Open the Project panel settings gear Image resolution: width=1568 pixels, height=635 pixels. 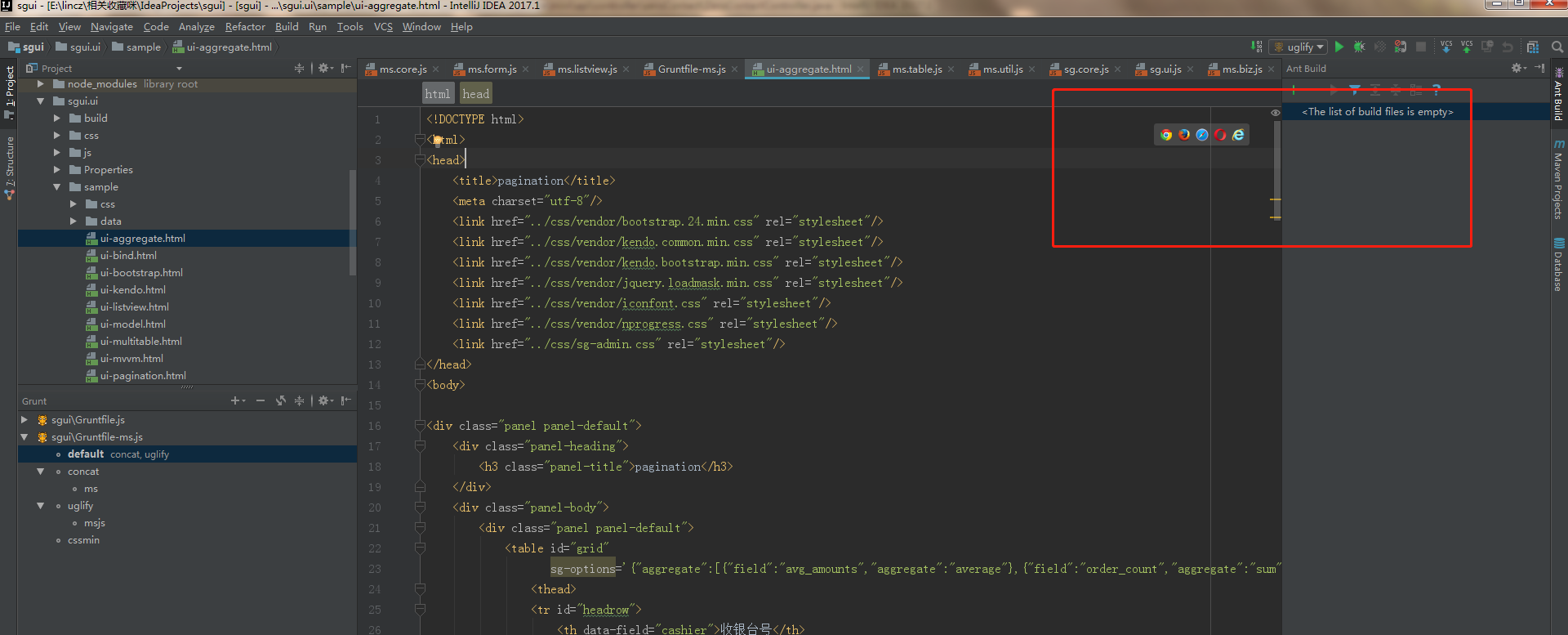pos(325,68)
